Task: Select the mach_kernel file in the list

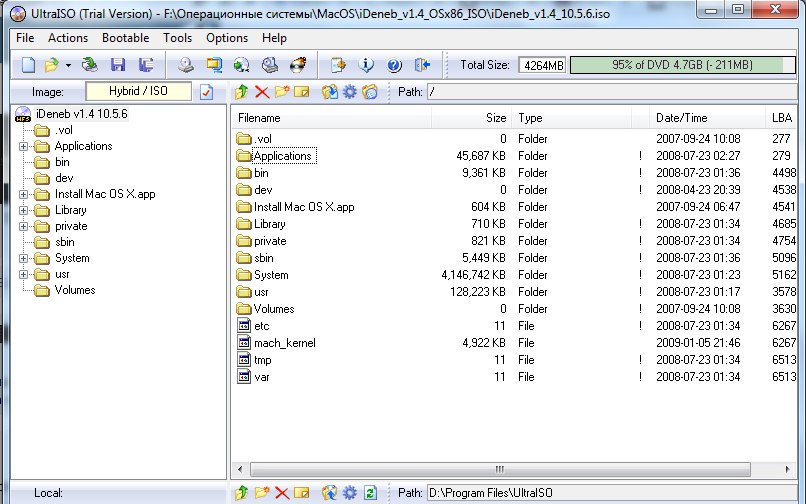Action: [x=284, y=343]
